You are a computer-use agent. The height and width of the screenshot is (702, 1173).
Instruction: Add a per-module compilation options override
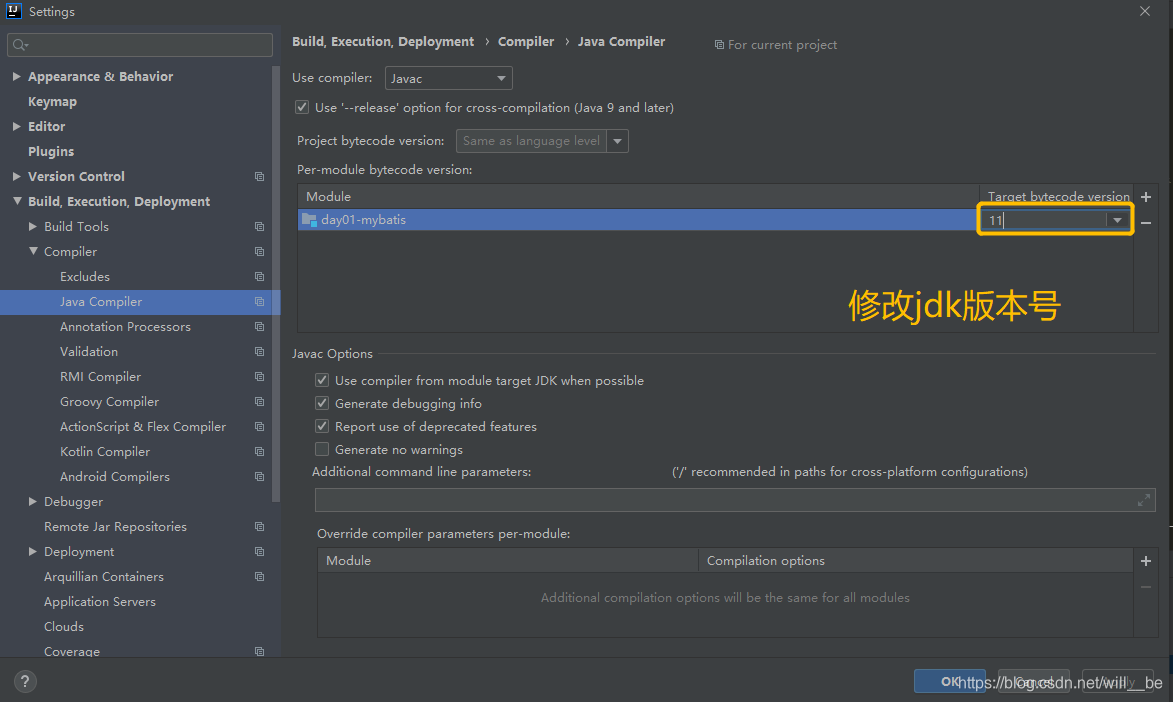tap(1145, 561)
